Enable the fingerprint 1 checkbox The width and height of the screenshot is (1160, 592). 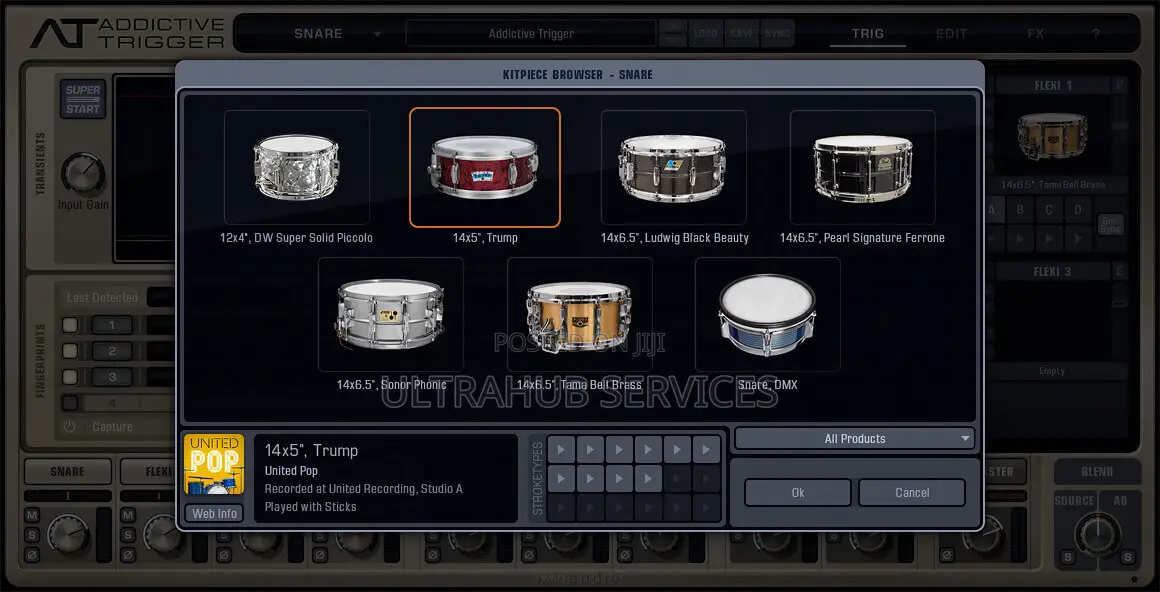[x=70, y=325]
